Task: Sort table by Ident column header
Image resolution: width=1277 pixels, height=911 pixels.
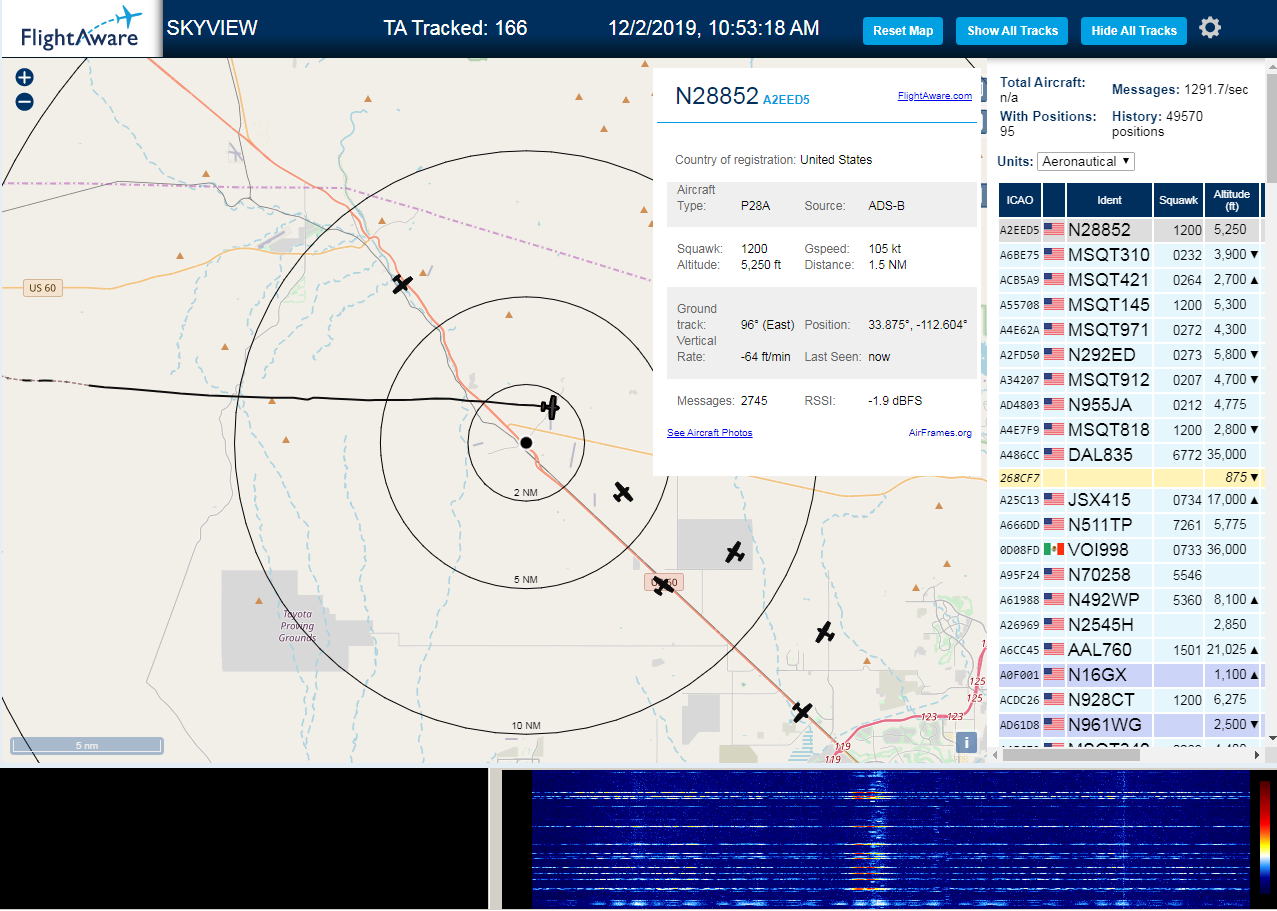Action: point(1109,200)
